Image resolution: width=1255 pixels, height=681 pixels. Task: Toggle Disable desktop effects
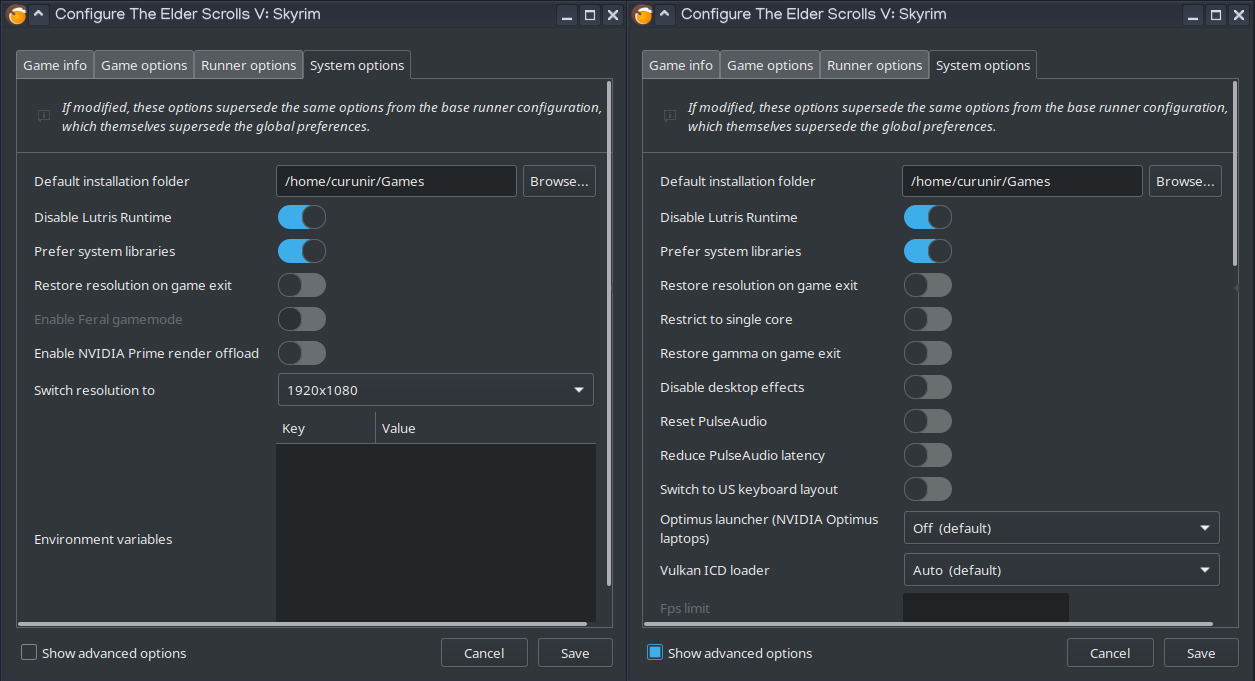coord(928,387)
